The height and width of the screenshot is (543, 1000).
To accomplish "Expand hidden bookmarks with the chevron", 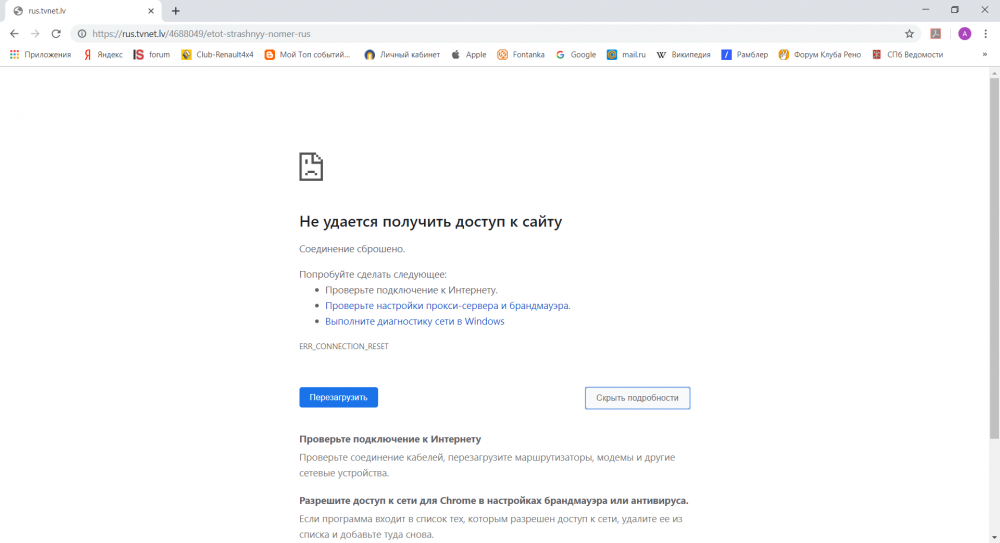I will pos(985,55).
